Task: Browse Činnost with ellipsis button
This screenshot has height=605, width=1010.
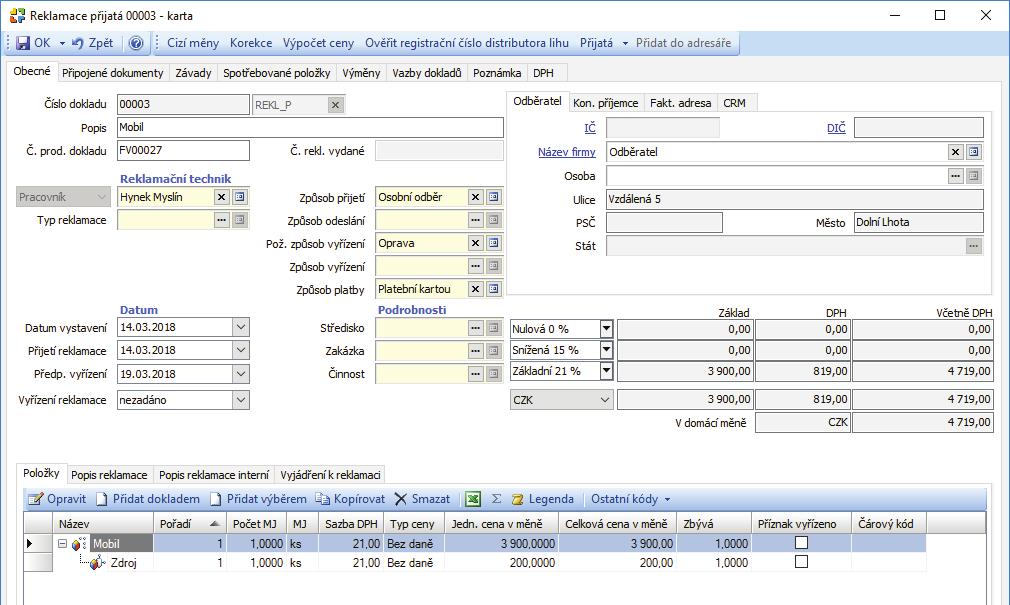Action: (x=475, y=374)
